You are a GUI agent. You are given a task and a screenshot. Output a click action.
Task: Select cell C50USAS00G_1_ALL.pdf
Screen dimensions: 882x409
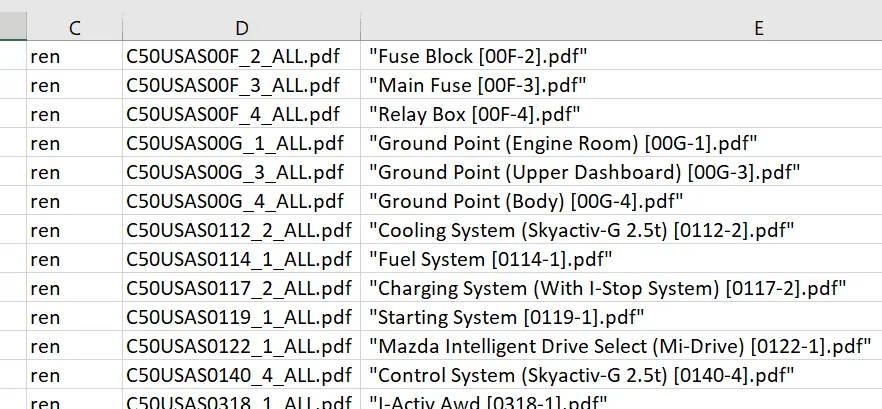pos(235,143)
